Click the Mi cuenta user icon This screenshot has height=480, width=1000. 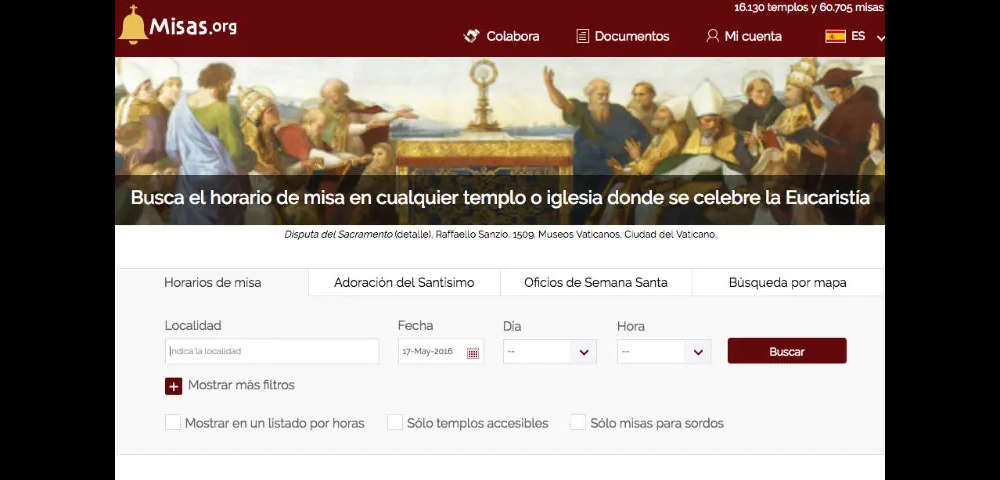point(712,36)
